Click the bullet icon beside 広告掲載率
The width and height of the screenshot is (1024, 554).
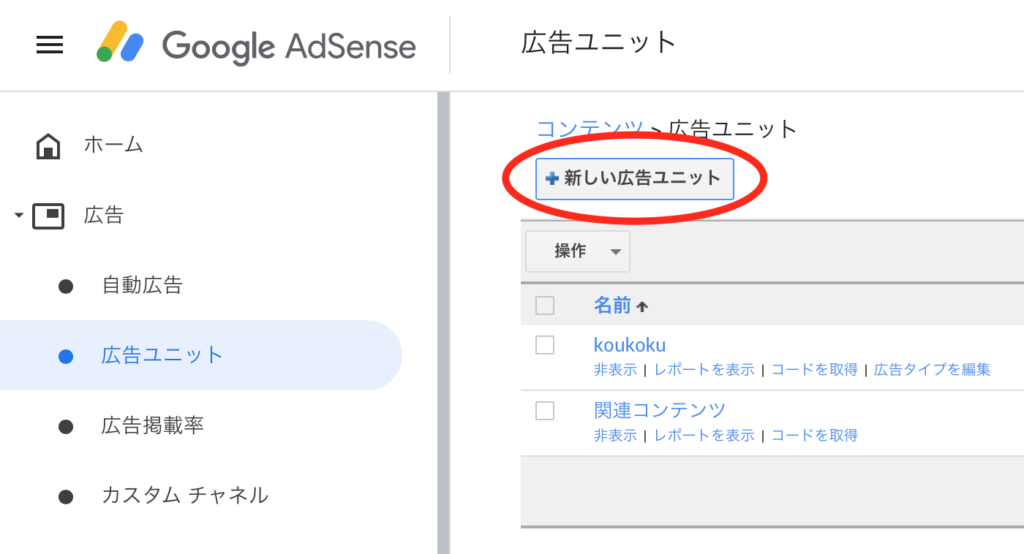(65, 427)
